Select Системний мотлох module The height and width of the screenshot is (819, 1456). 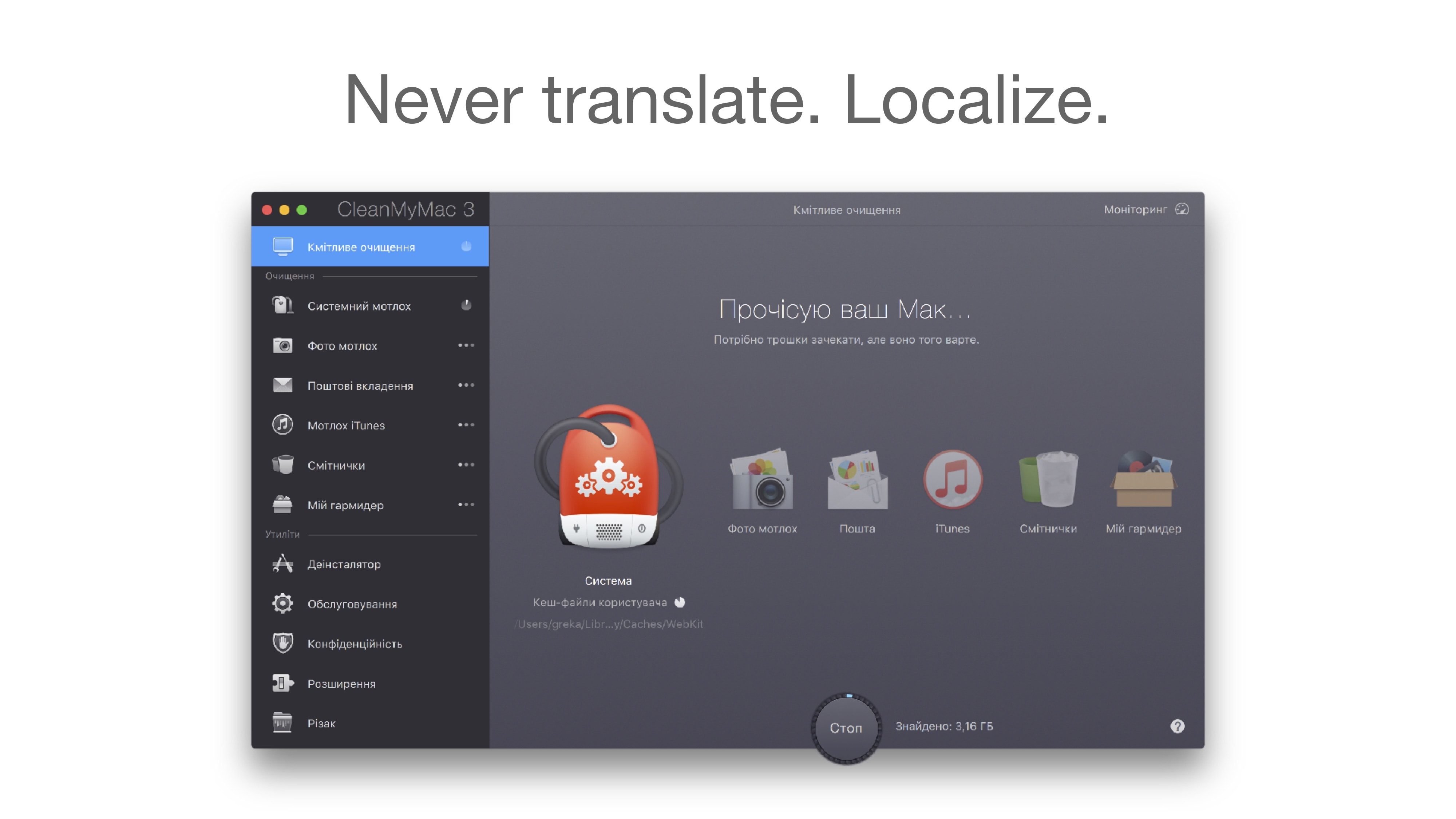pos(370,306)
